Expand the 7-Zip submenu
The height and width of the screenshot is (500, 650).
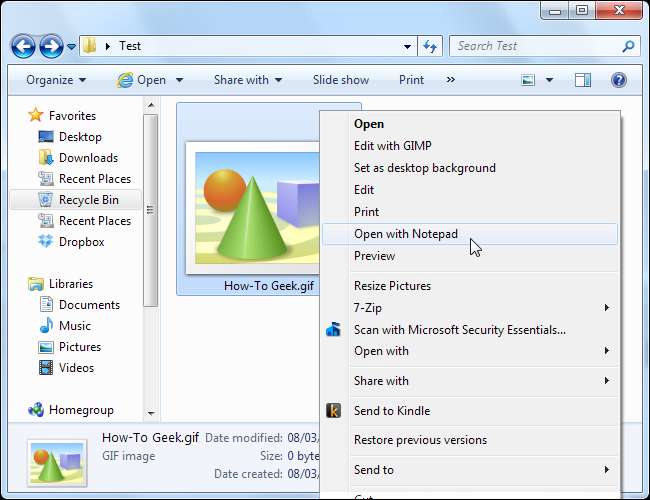pos(470,308)
